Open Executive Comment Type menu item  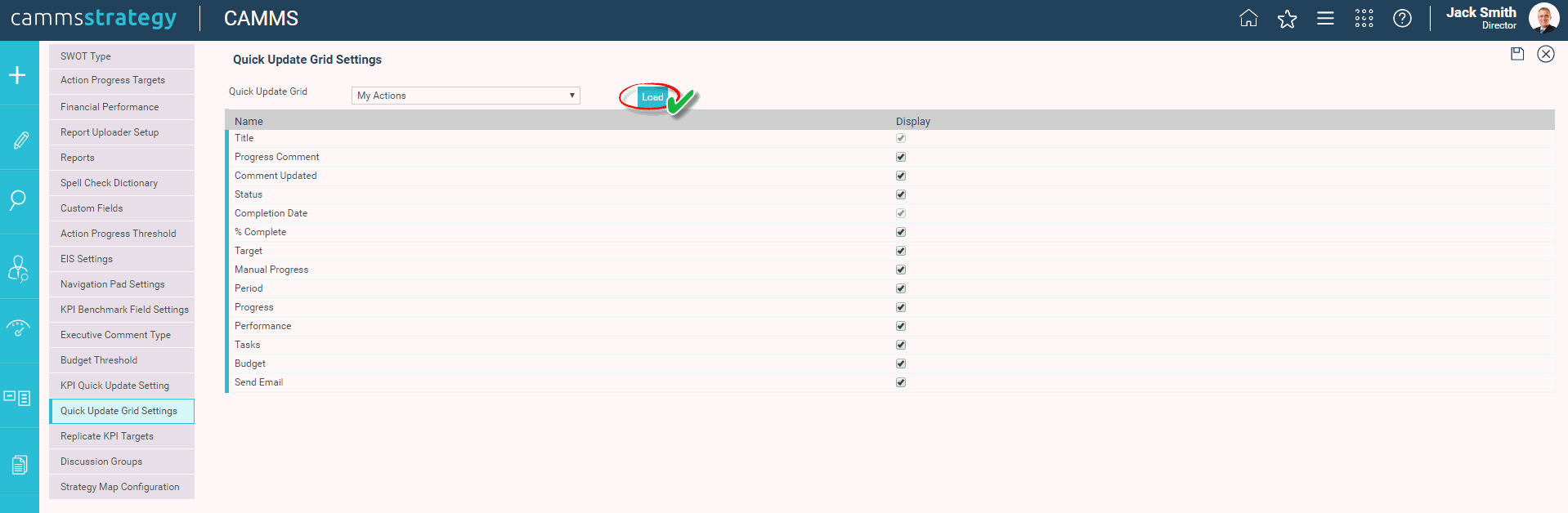click(x=122, y=335)
